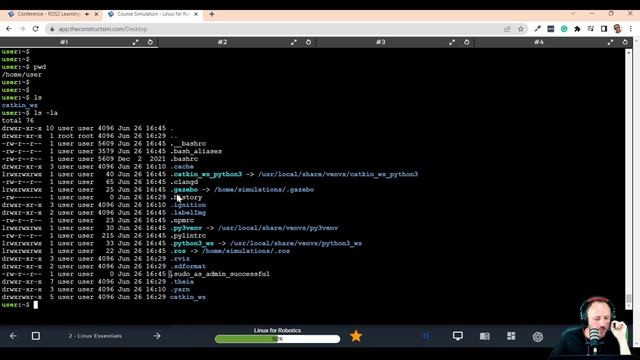The image size is (640, 360).
Task: Reset terminal #1 with its reload icon
Action: tap(150, 42)
